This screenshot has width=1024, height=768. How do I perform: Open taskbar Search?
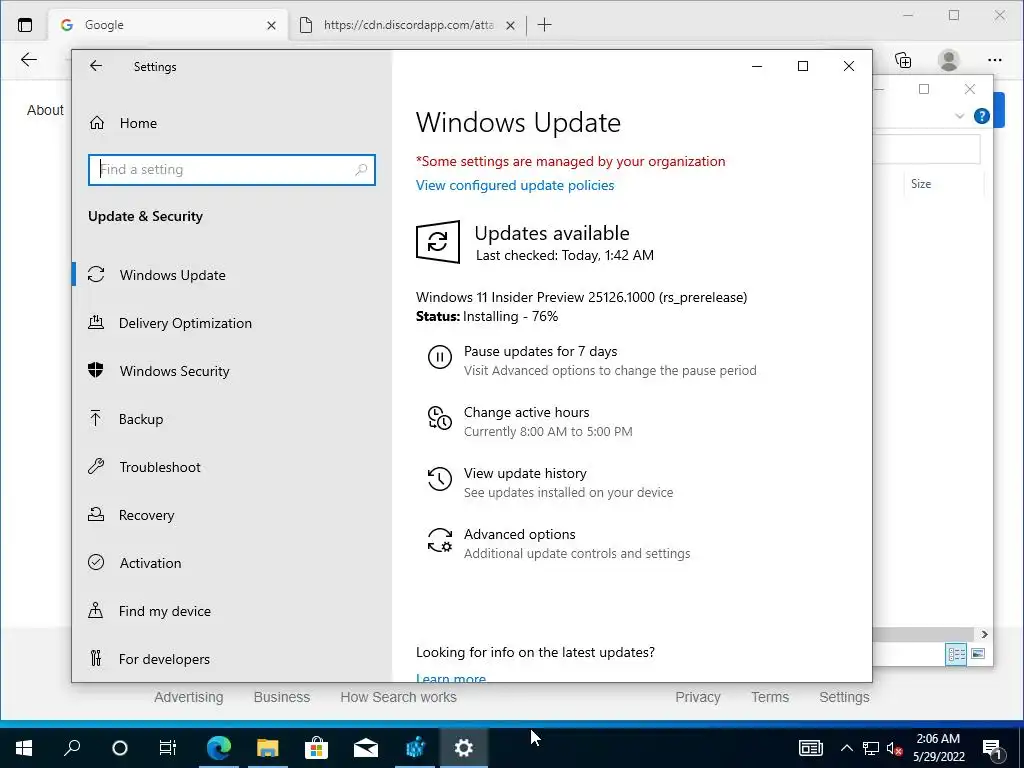(72, 748)
